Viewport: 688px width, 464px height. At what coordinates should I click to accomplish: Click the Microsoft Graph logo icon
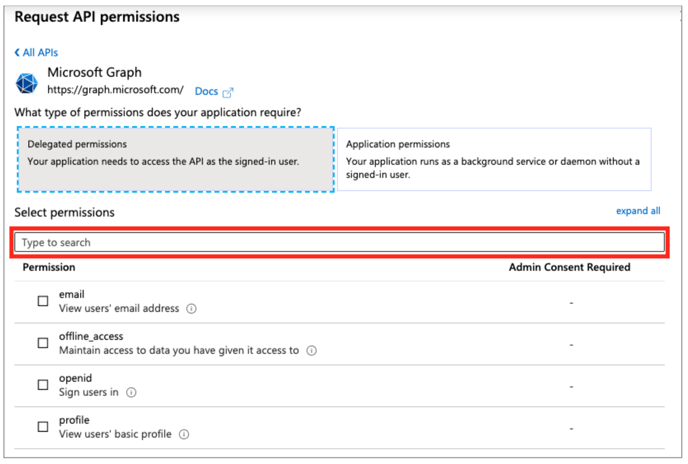29,82
